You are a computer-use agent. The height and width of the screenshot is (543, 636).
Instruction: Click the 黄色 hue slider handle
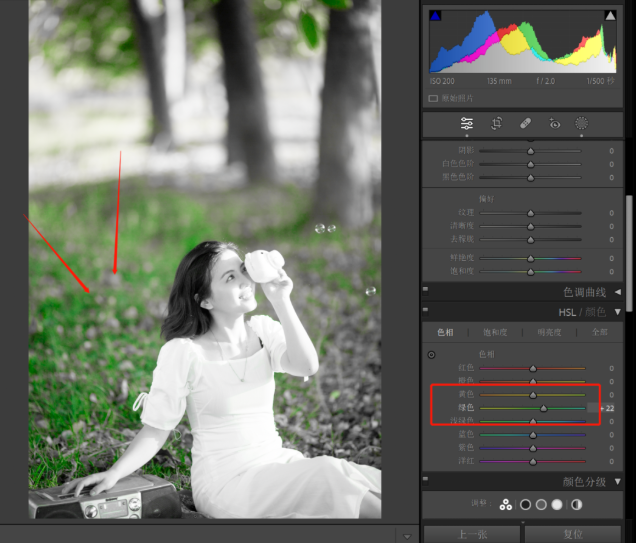(x=533, y=395)
